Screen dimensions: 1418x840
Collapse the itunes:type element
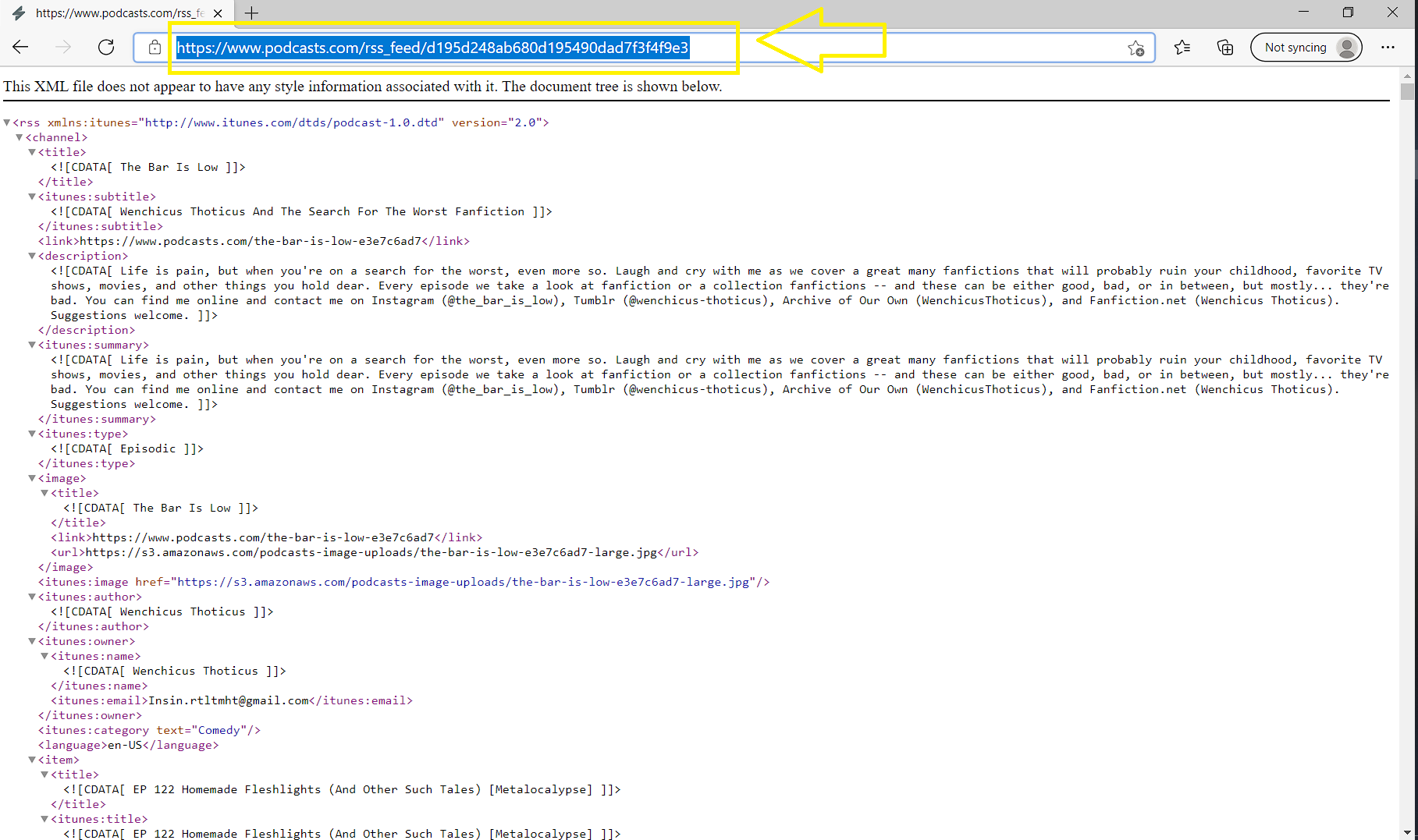32,434
